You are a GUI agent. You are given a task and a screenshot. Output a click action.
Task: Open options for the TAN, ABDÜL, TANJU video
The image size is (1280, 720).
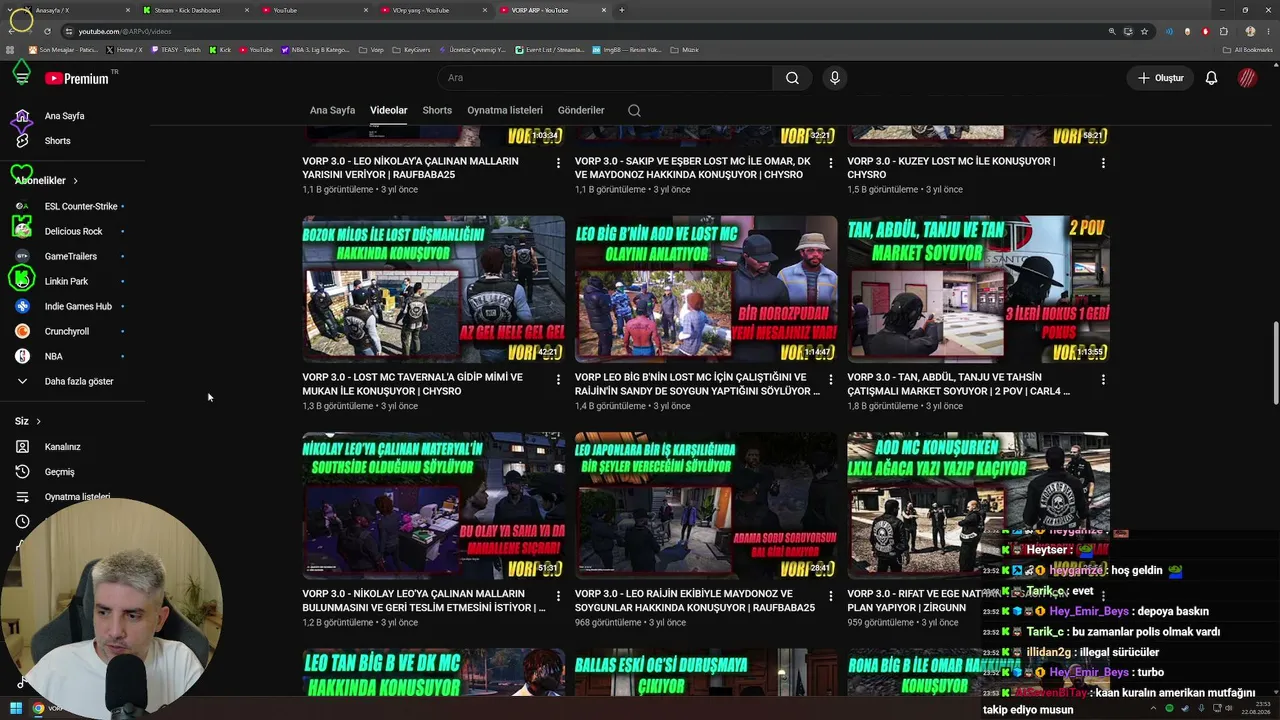point(1103,379)
